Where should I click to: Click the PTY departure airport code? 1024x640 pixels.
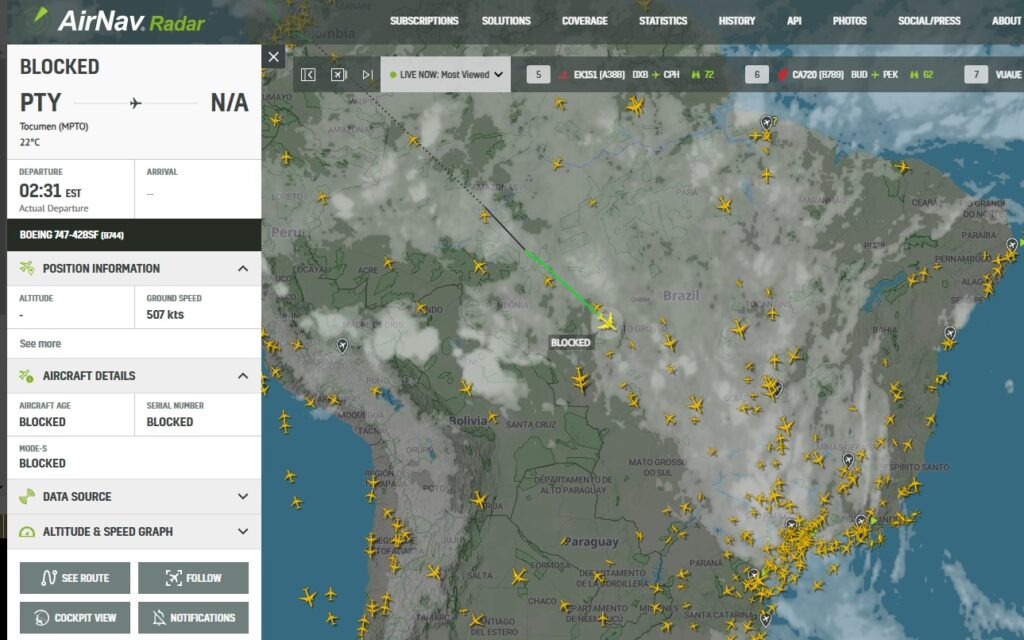click(x=40, y=103)
